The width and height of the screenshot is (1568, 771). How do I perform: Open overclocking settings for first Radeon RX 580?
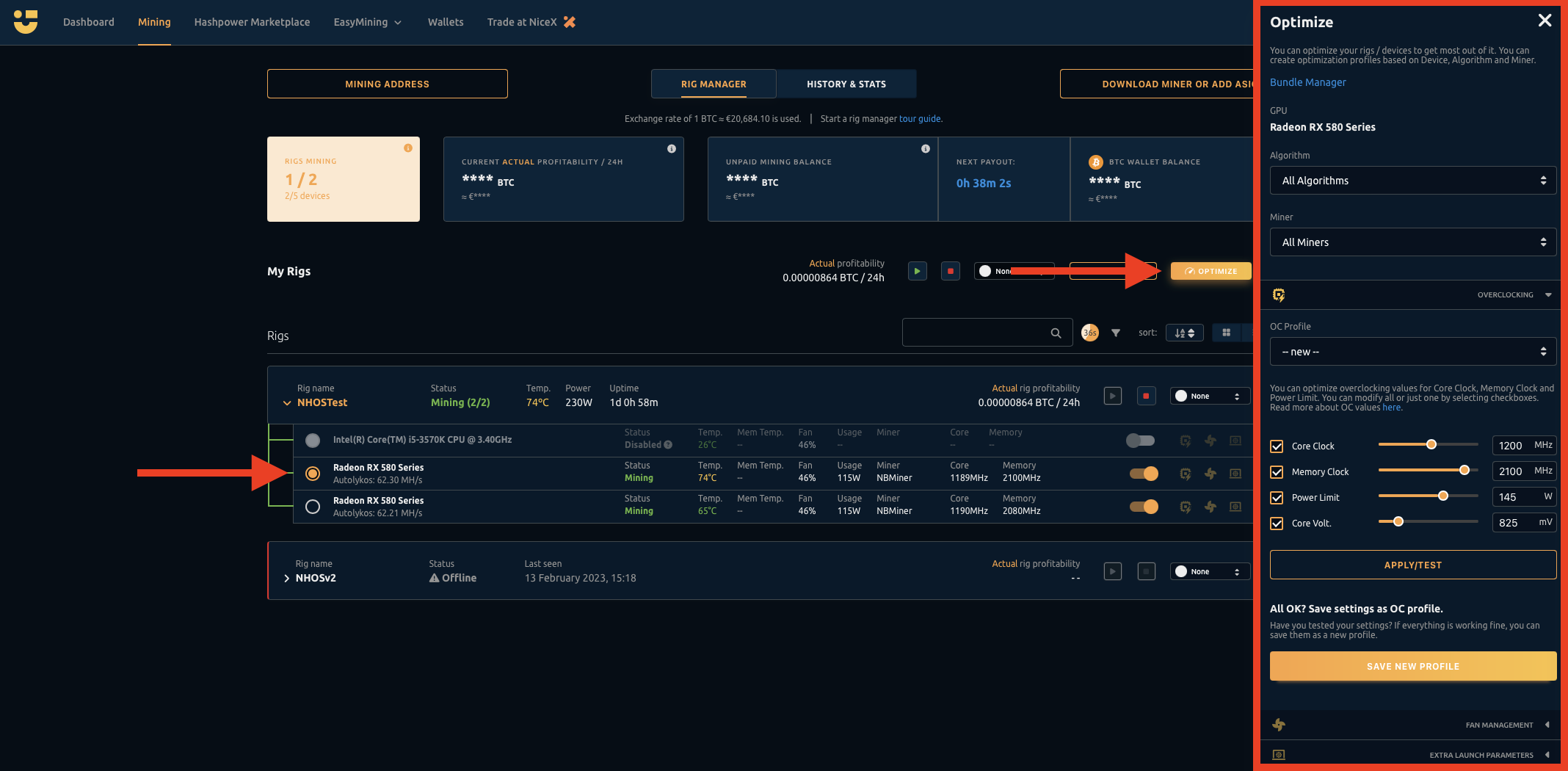1186,474
